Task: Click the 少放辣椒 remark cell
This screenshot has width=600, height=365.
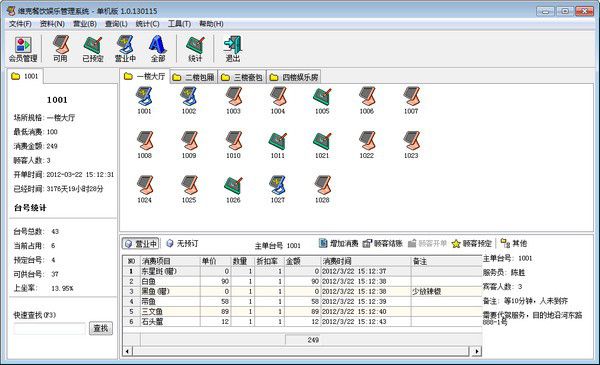Action: pos(446,291)
